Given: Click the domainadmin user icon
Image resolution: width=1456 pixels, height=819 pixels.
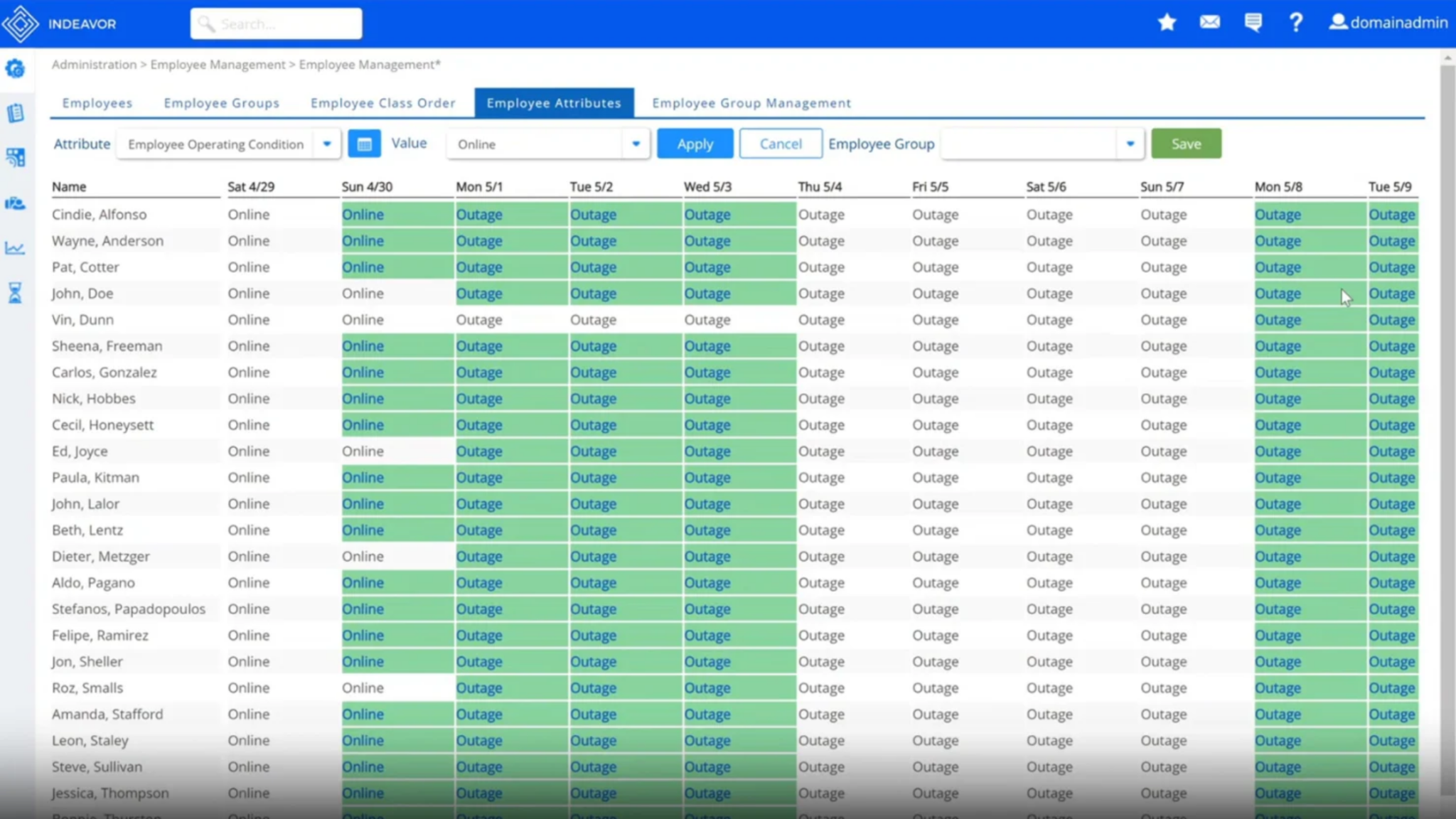Looking at the screenshot, I should pos(1338,22).
